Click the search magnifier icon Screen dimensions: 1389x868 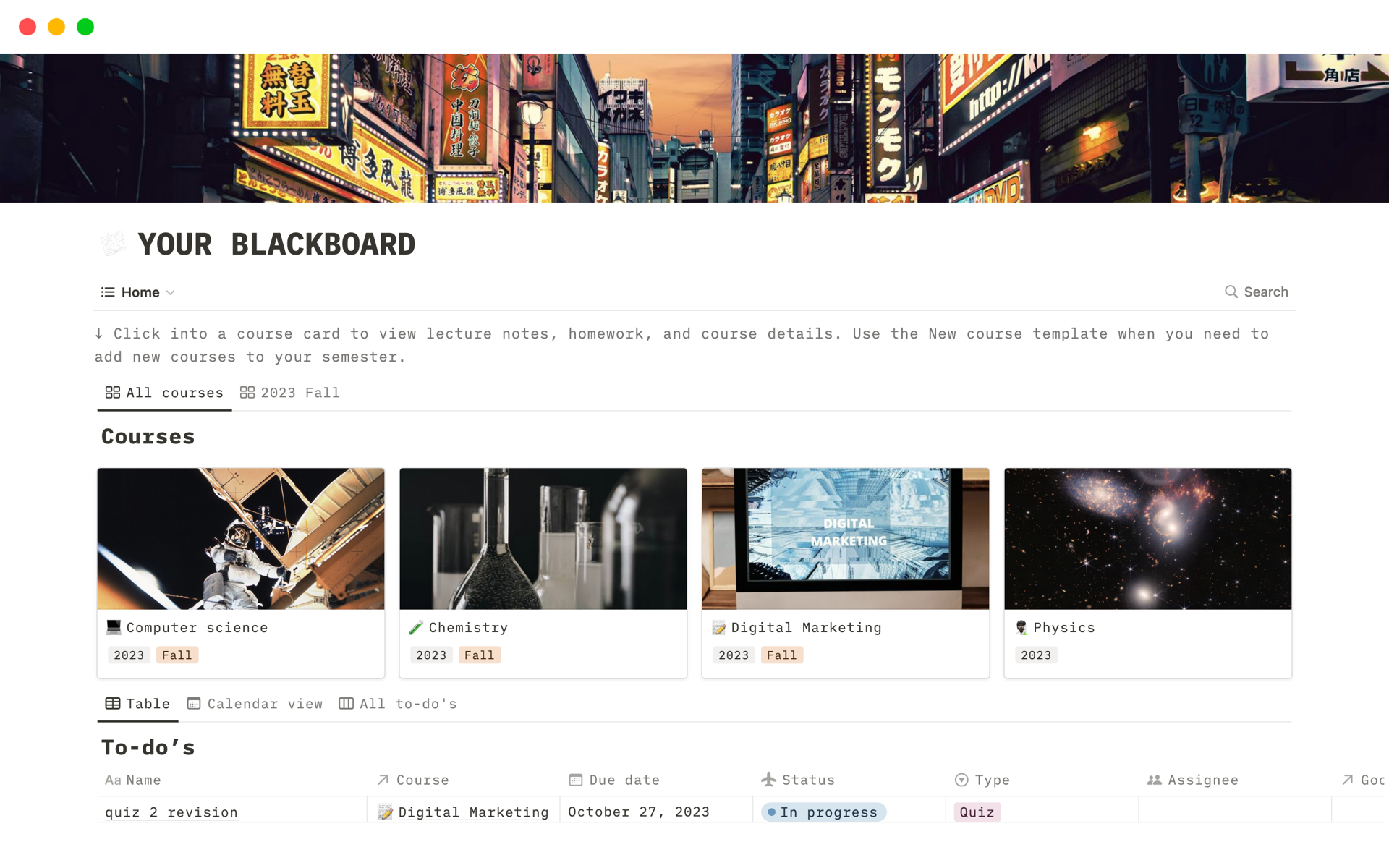coord(1231,292)
